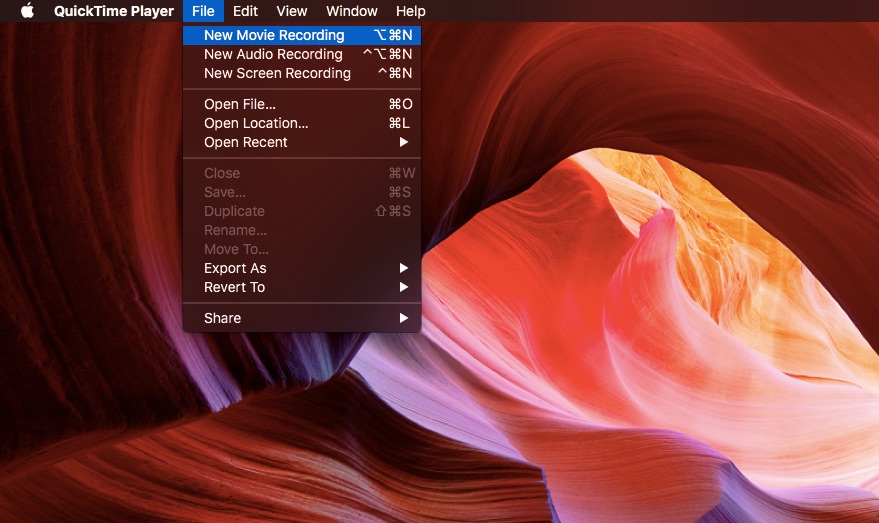This screenshot has height=523, width=879.
Task: Select Open Location… menu entry
Action: [302, 123]
